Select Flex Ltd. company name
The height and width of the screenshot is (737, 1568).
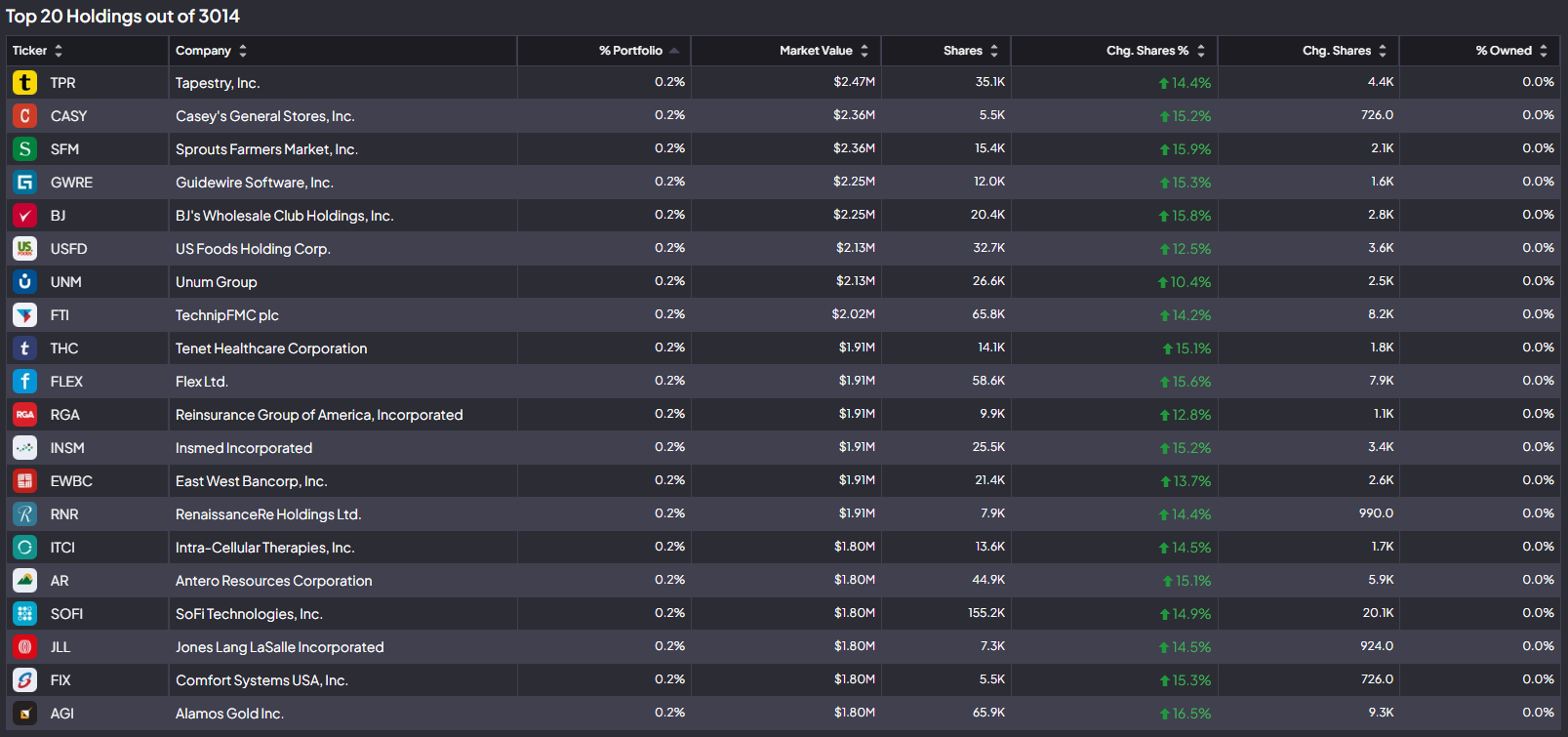tap(202, 382)
